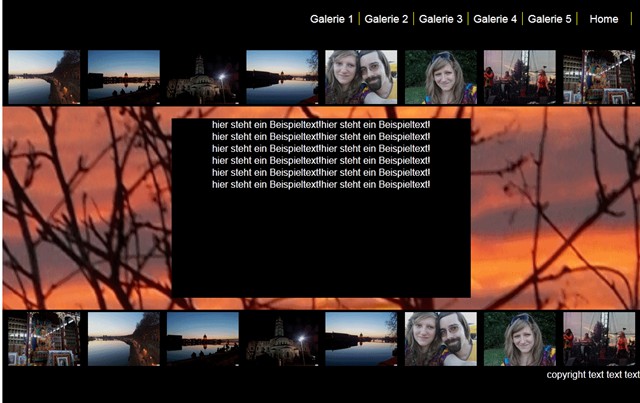The height and width of the screenshot is (403, 640).
Task: Open fourth top-row thumbnail of river reflection
Action: point(282,77)
